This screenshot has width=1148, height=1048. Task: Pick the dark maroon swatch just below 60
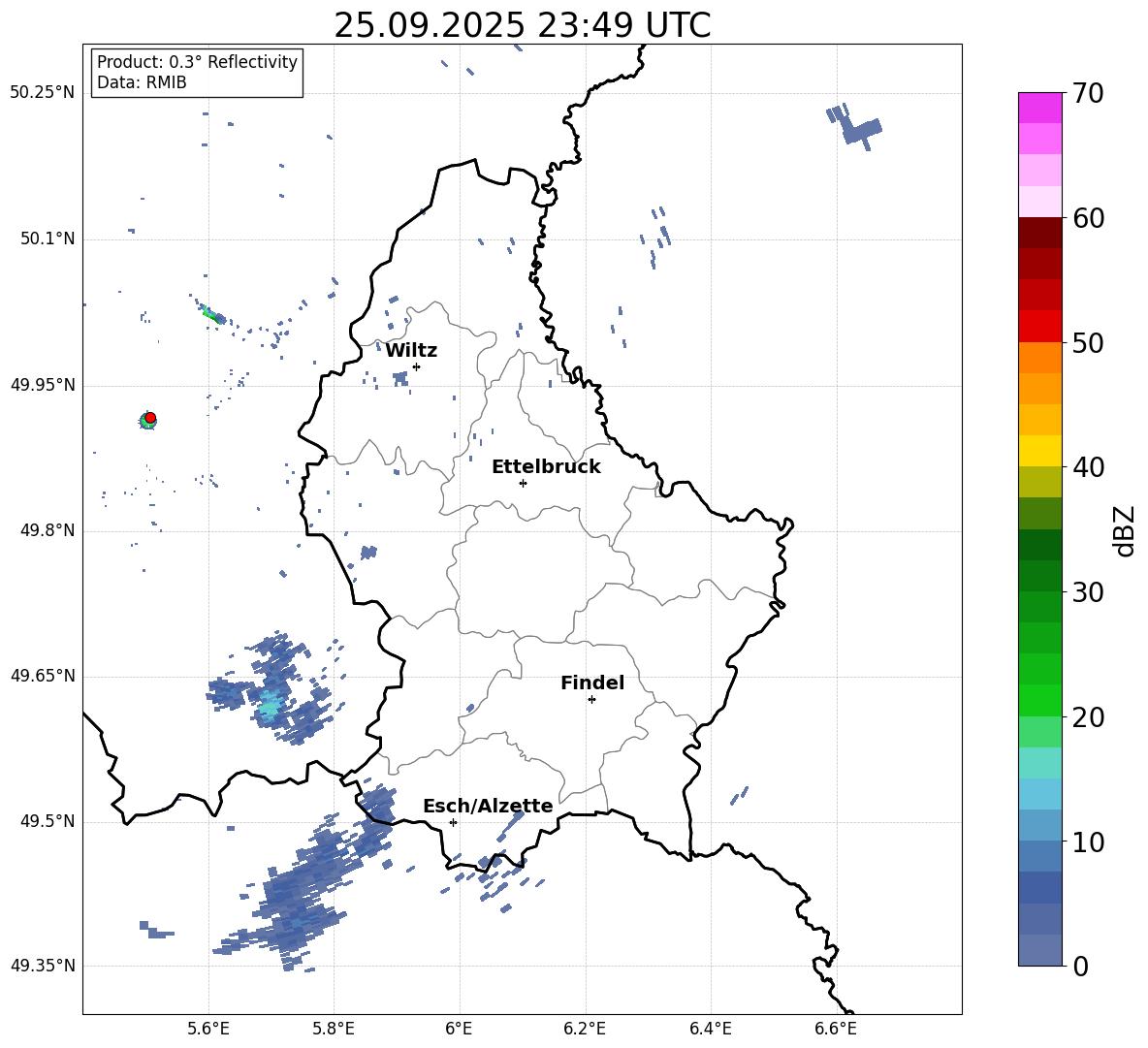coord(1040,233)
